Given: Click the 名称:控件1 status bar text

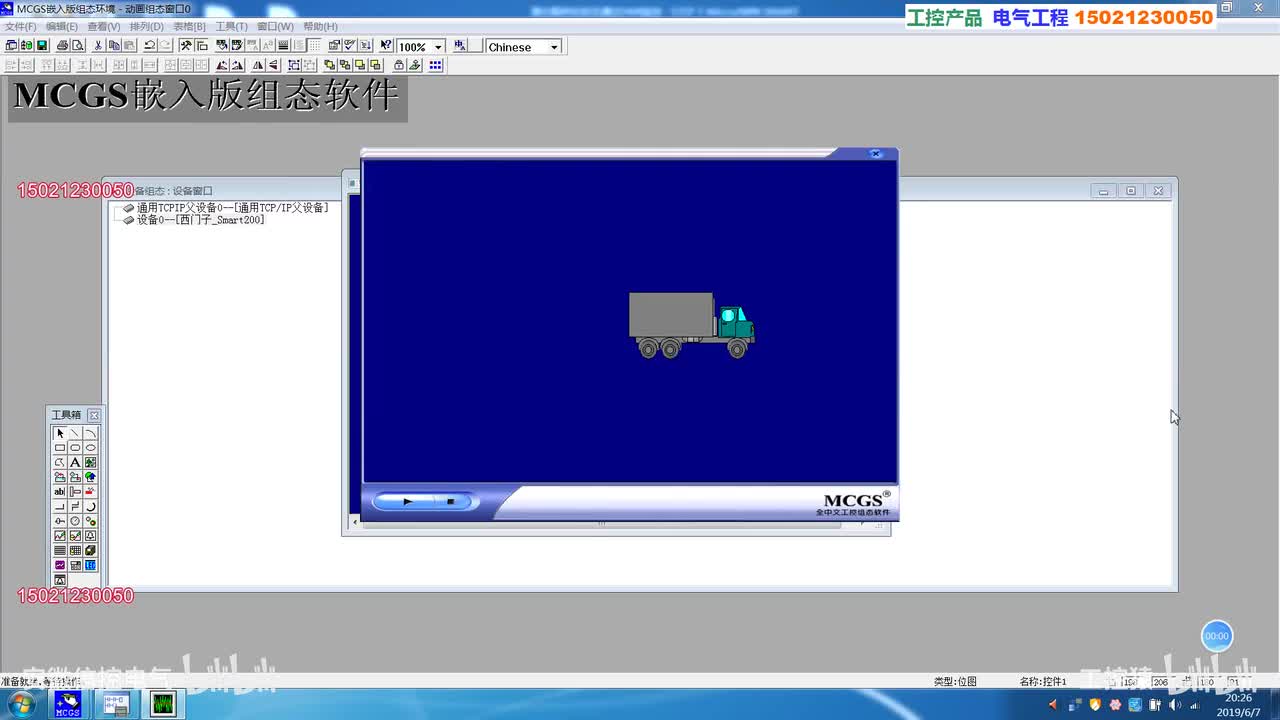Looking at the screenshot, I should coord(1043,682).
